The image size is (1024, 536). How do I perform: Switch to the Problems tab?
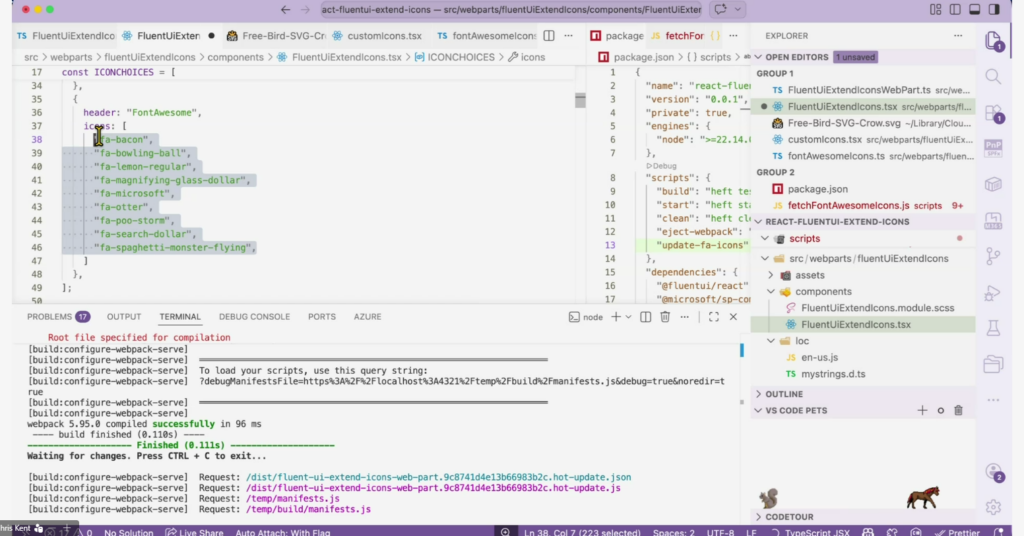tap(49, 317)
